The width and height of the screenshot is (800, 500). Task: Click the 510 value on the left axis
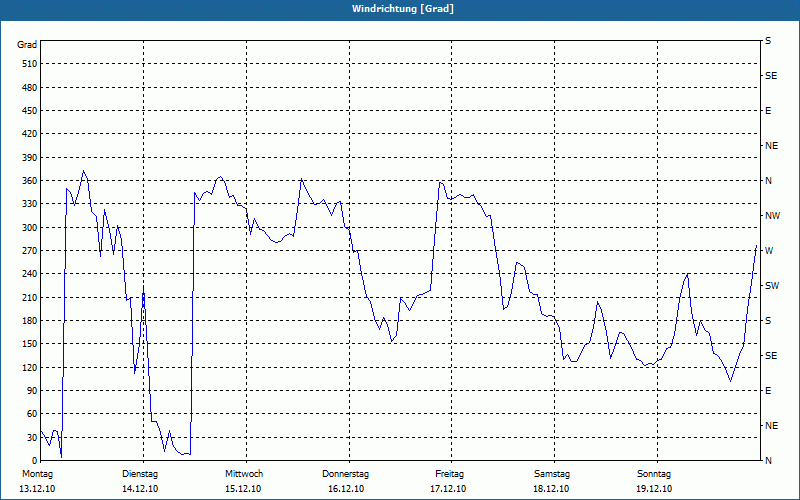(29, 64)
